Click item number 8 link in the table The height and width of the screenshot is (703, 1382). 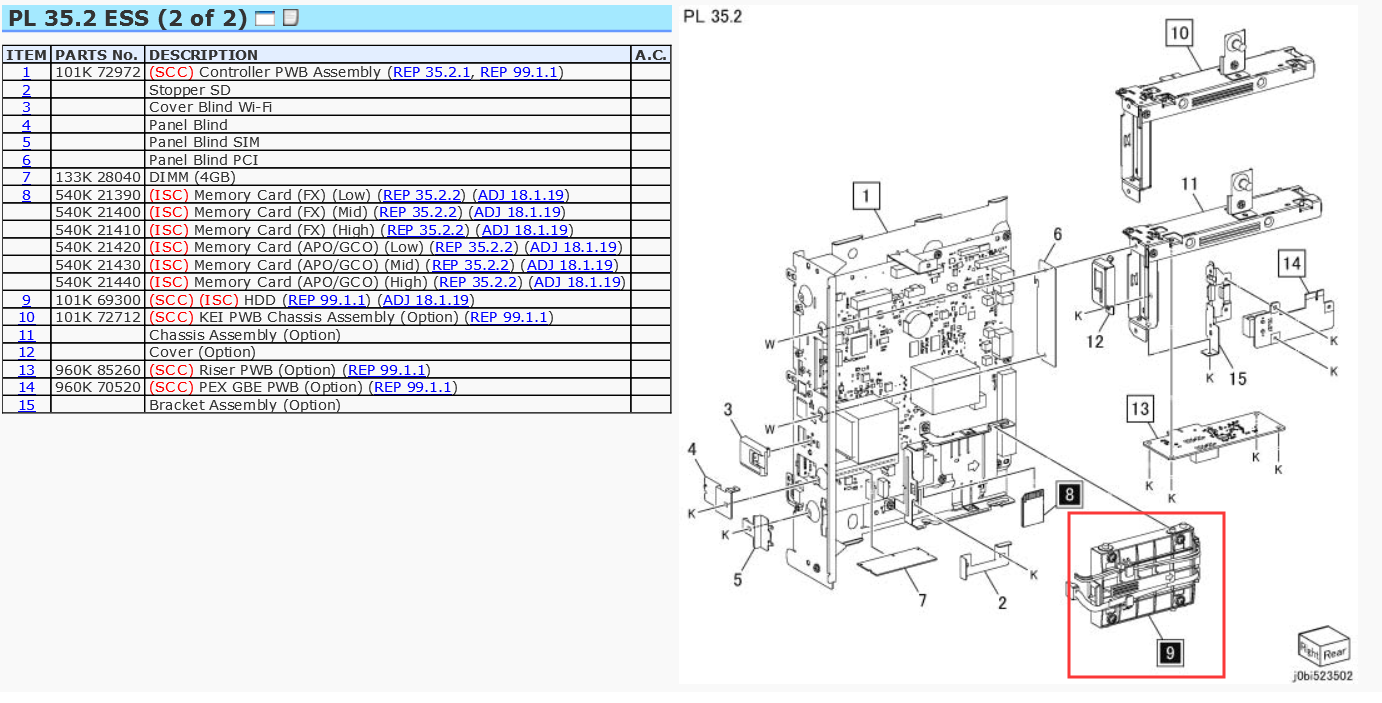[x=26, y=195]
